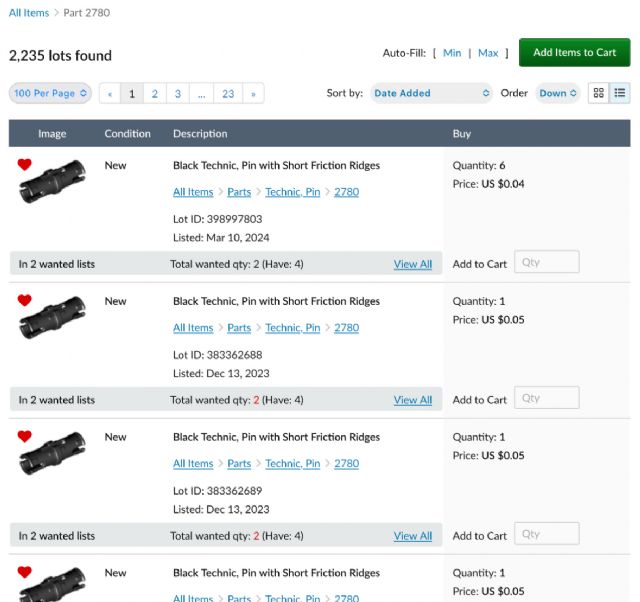Go to previous page arrow
Screen dimensions: 640x602
click(x=110, y=94)
